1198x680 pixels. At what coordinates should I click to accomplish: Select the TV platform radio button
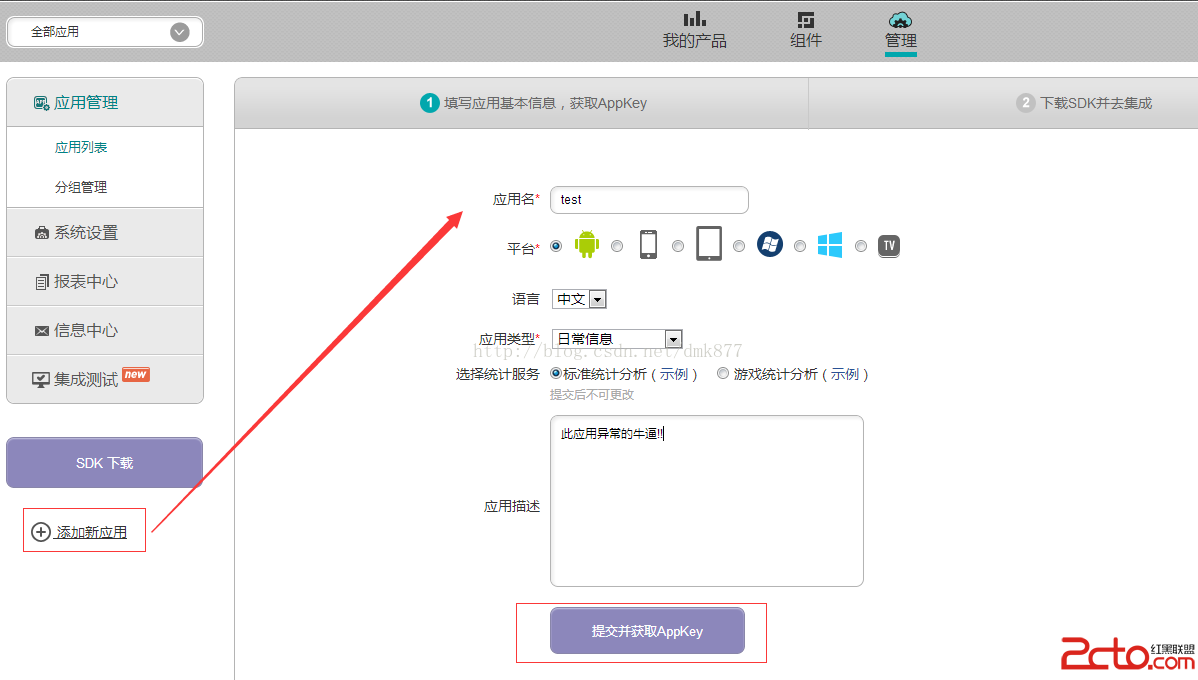[x=861, y=246]
